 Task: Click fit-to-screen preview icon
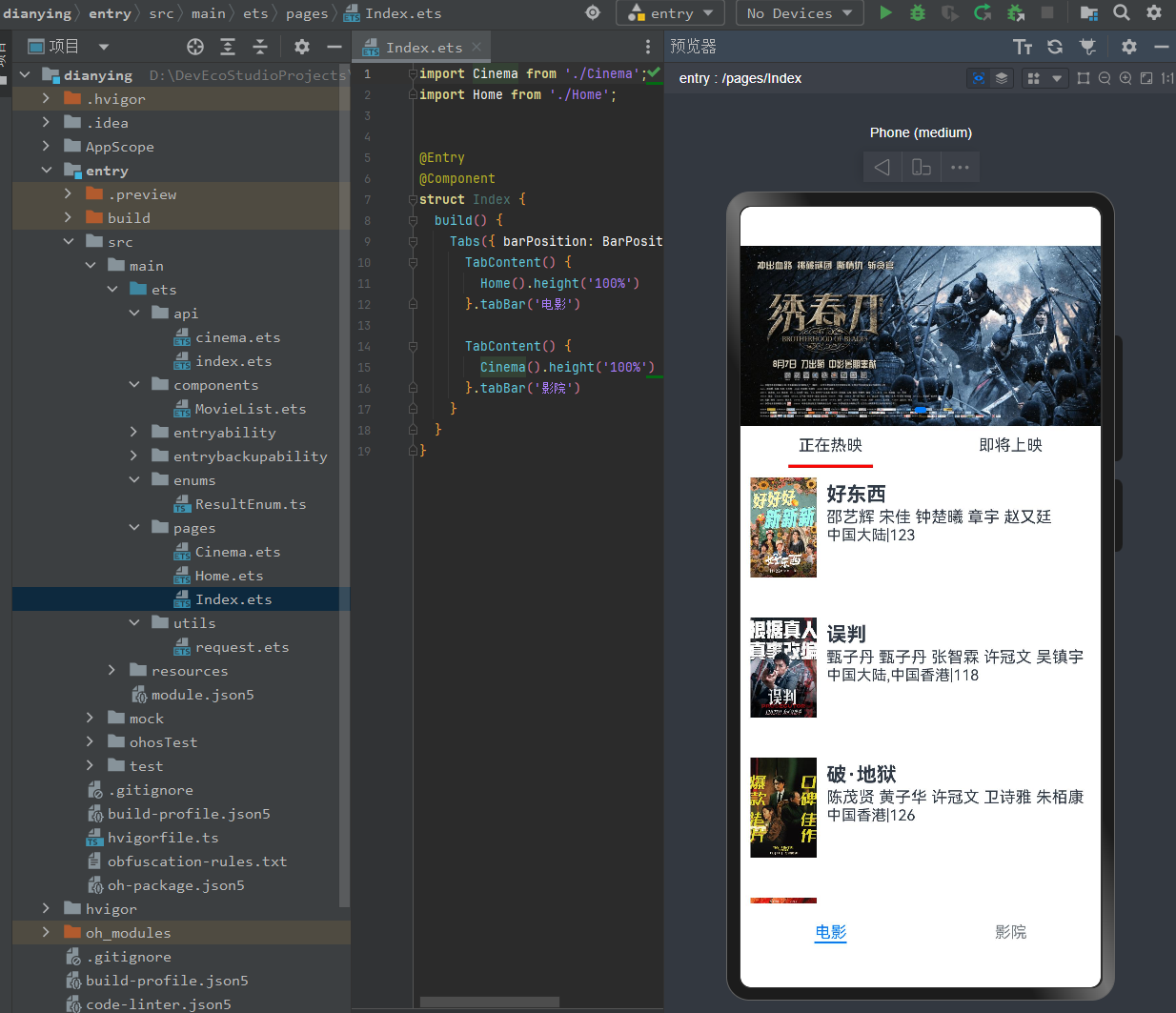tap(1146, 78)
